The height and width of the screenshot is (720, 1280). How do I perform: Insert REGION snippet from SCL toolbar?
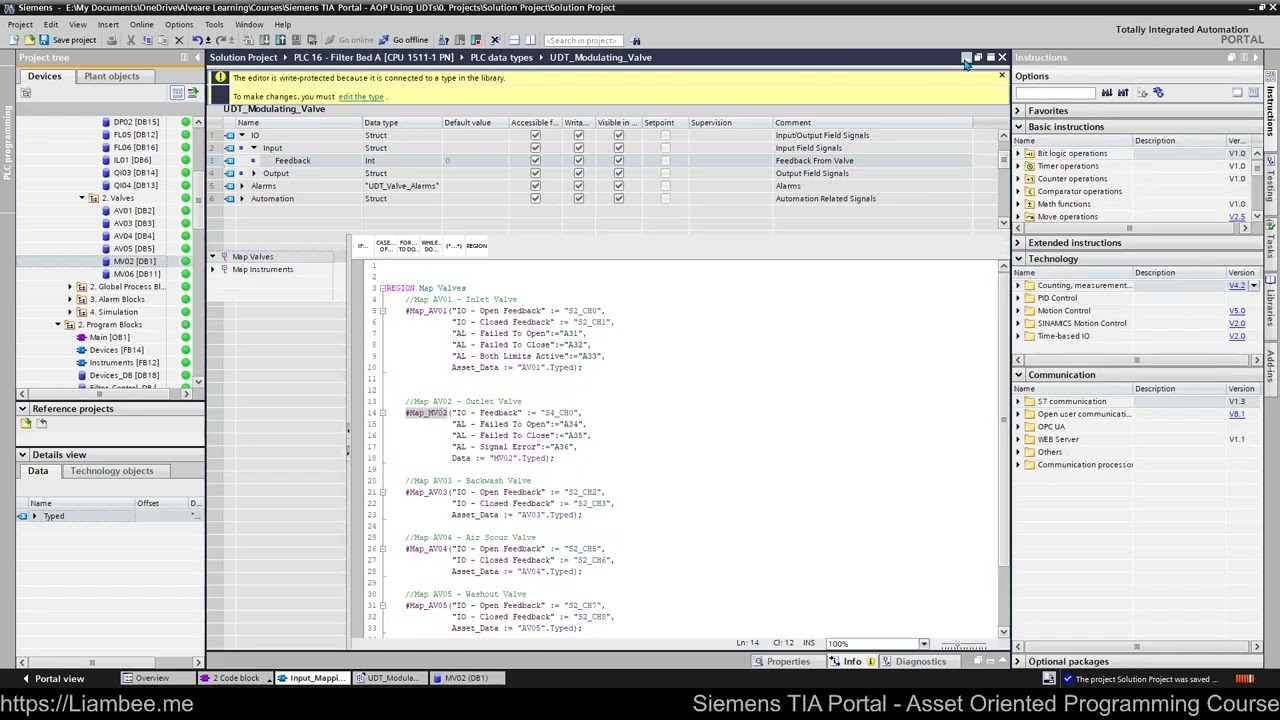pyautogui.click(x=476, y=246)
